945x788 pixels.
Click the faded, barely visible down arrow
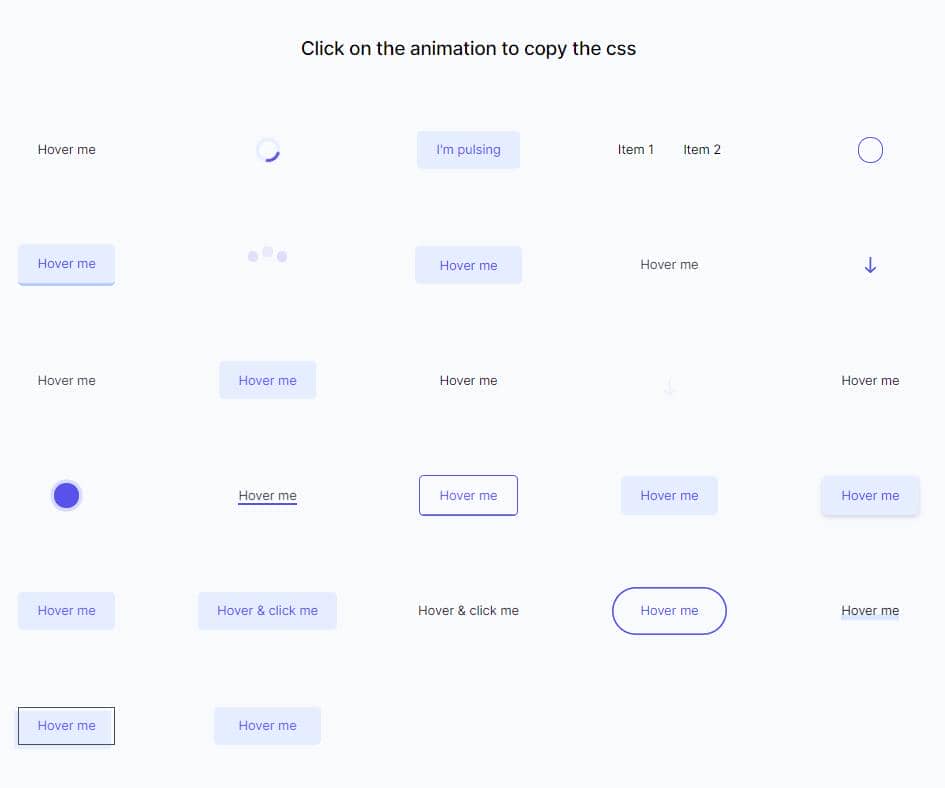pyautogui.click(x=669, y=386)
